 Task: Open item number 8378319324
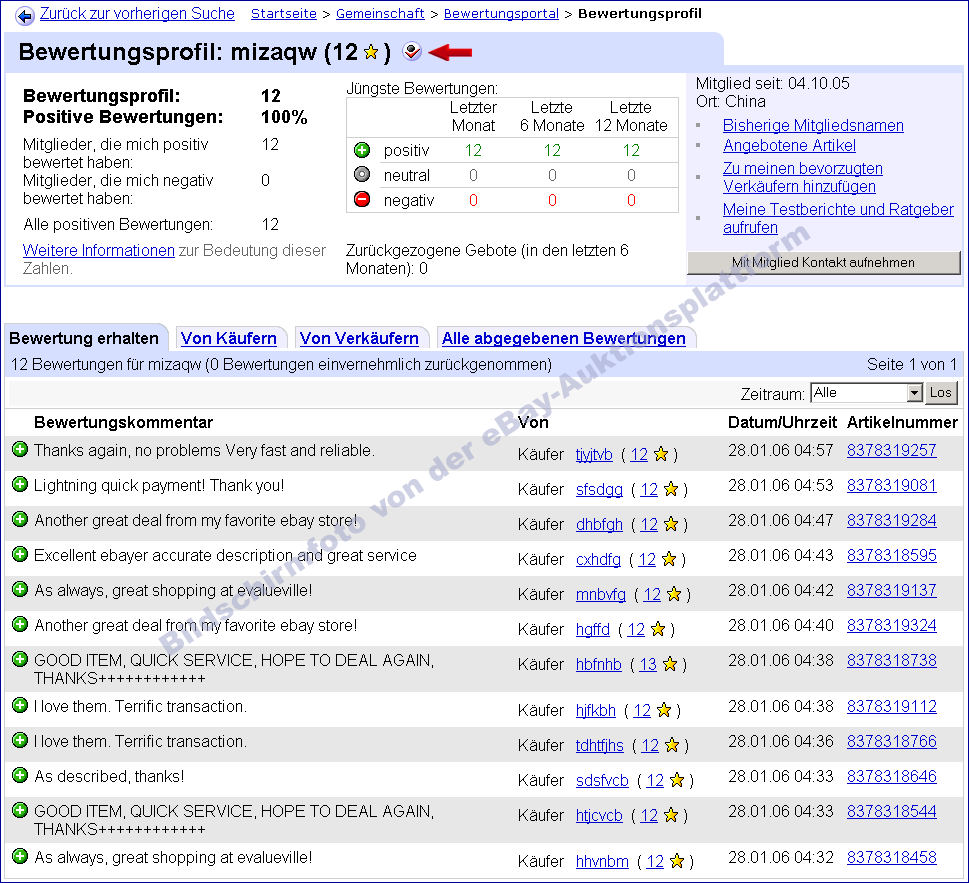click(x=892, y=625)
